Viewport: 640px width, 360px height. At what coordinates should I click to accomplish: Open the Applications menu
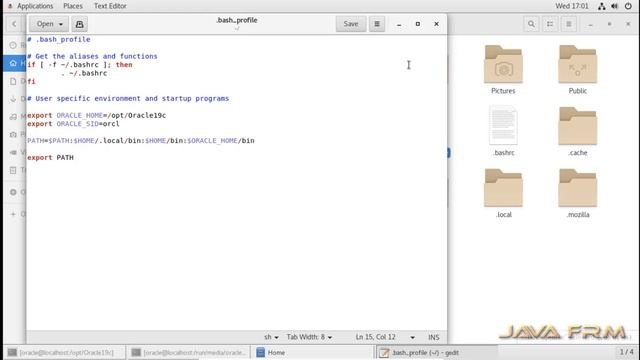35,6
